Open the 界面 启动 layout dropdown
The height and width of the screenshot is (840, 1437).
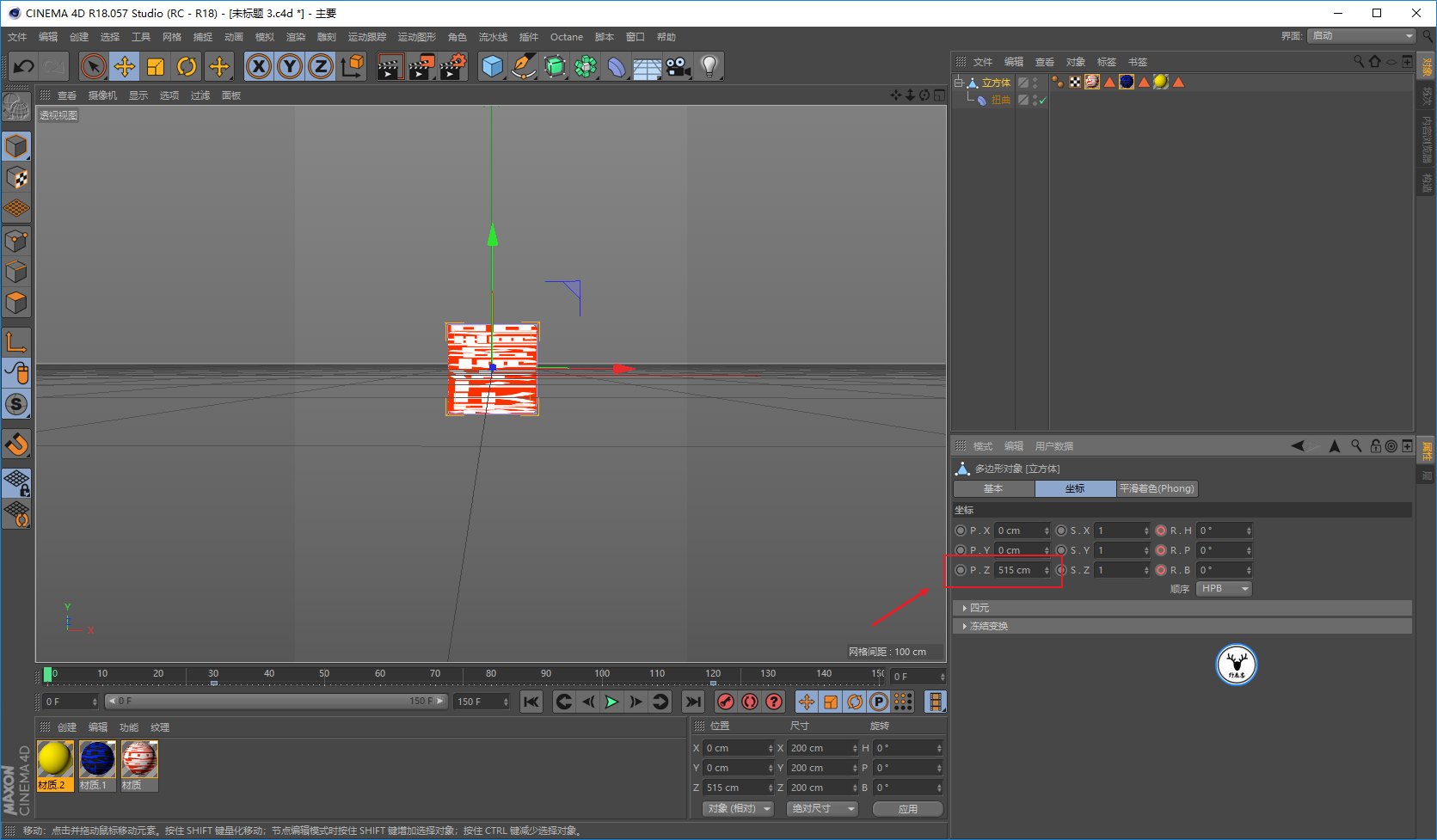[x=1361, y=36]
